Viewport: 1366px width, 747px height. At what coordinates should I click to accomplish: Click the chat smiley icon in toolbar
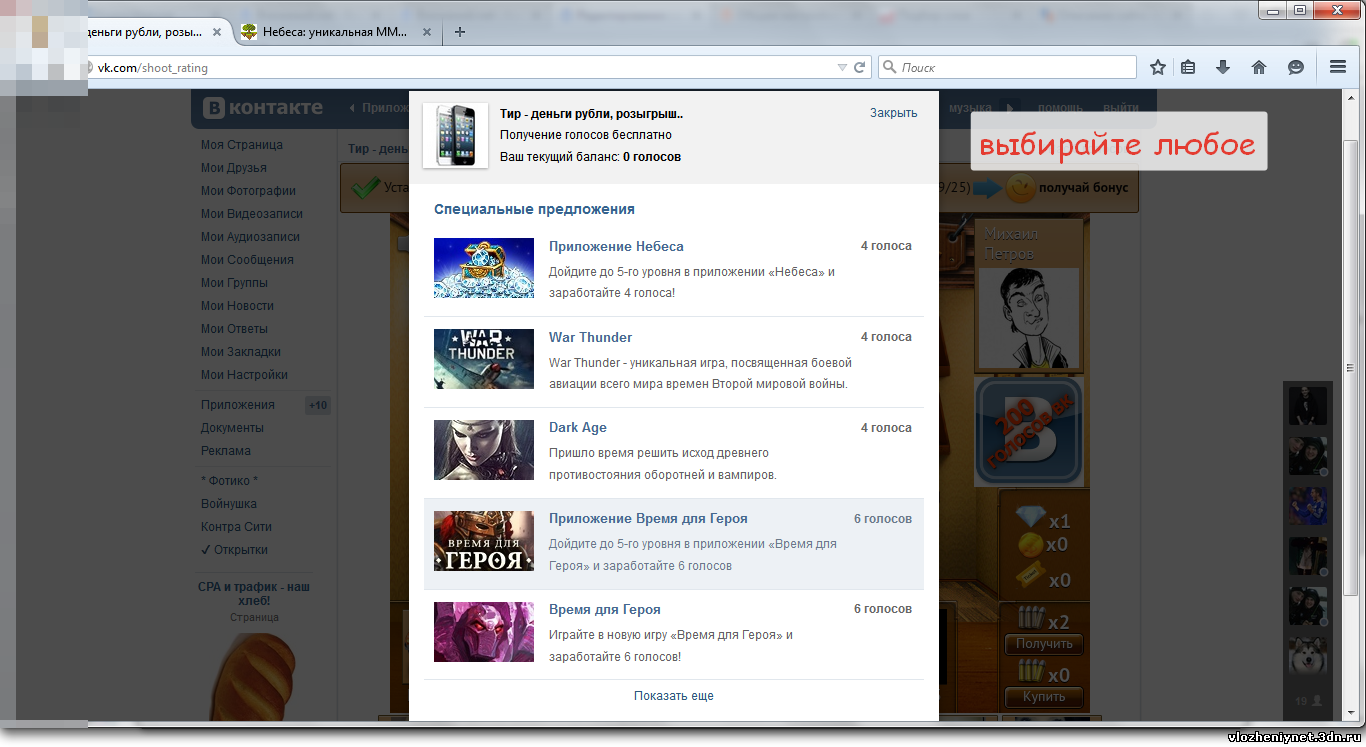[1296, 67]
